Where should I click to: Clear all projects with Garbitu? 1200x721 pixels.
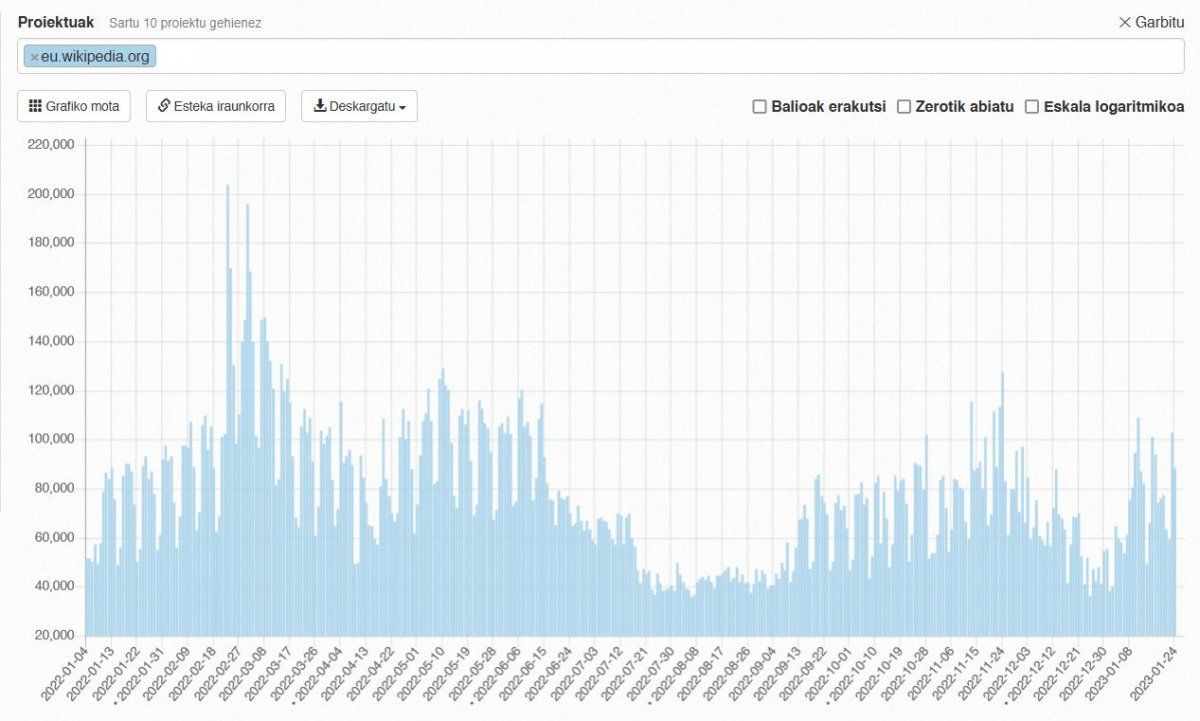click(1151, 22)
